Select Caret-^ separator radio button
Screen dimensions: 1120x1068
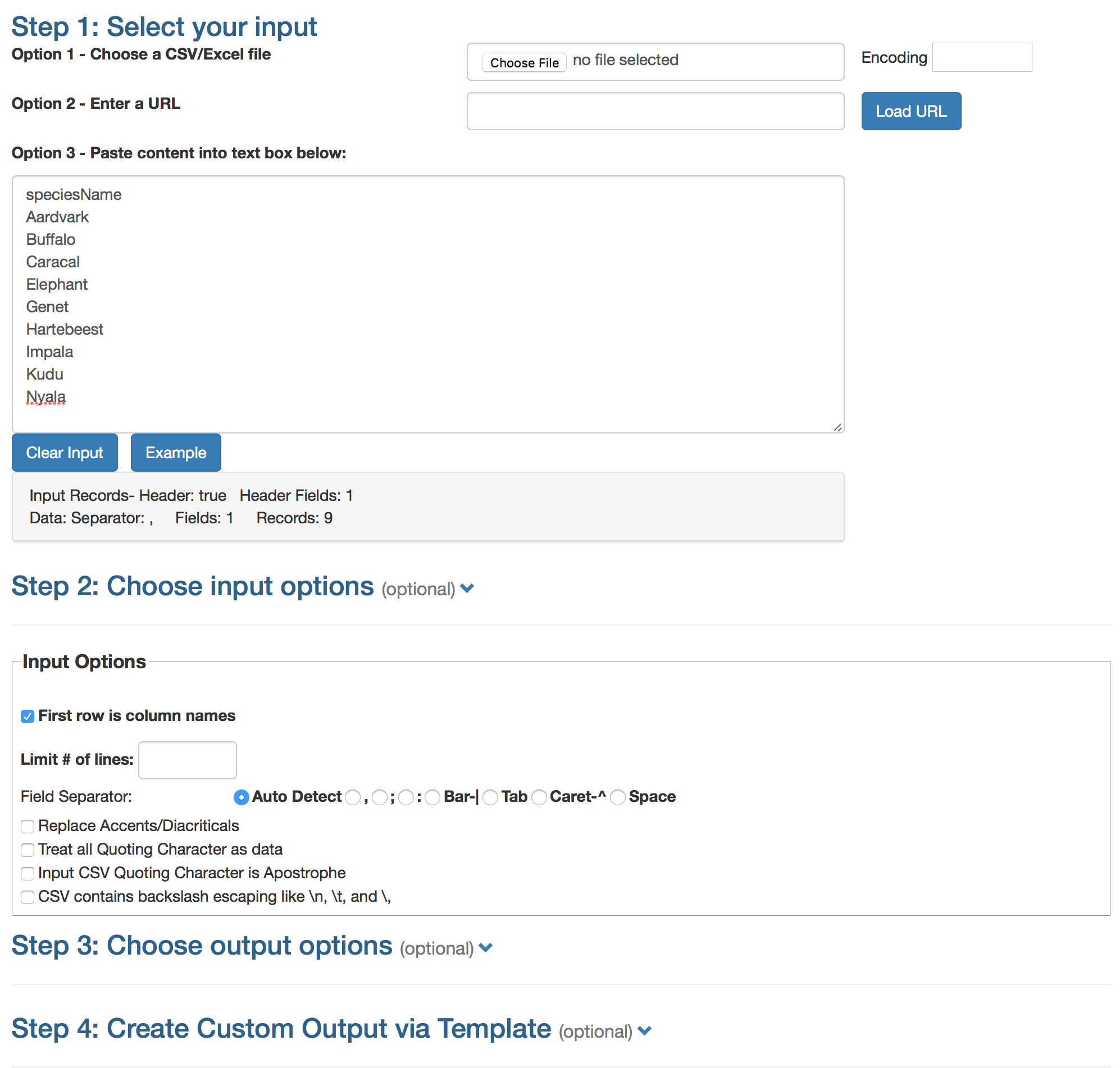[539, 797]
